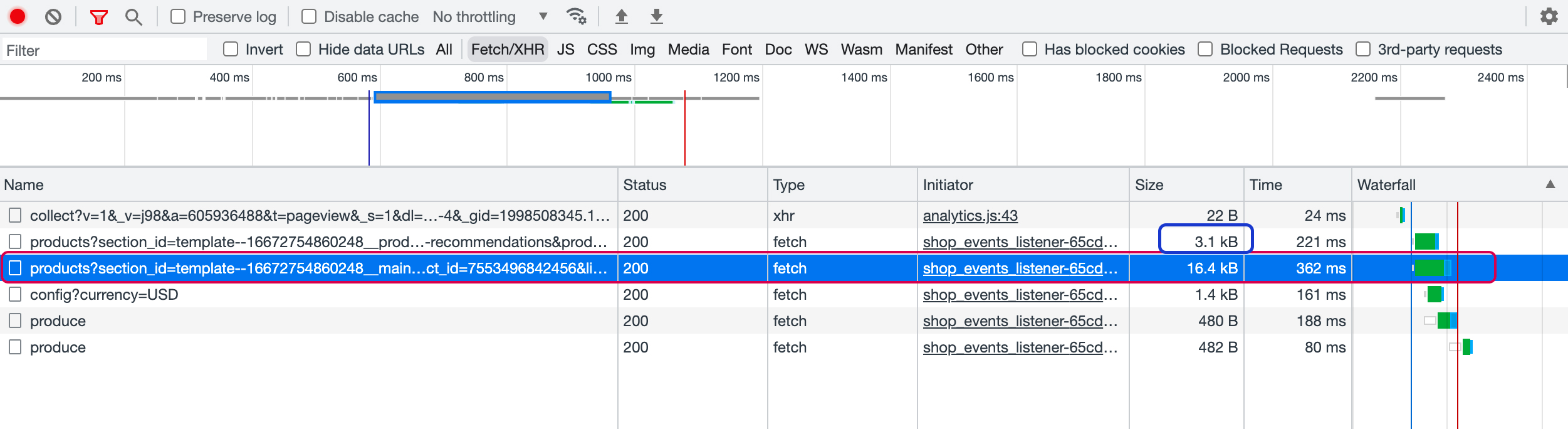
Task: Open network settings gear
Action: pyautogui.click(x=1549, y=16)
